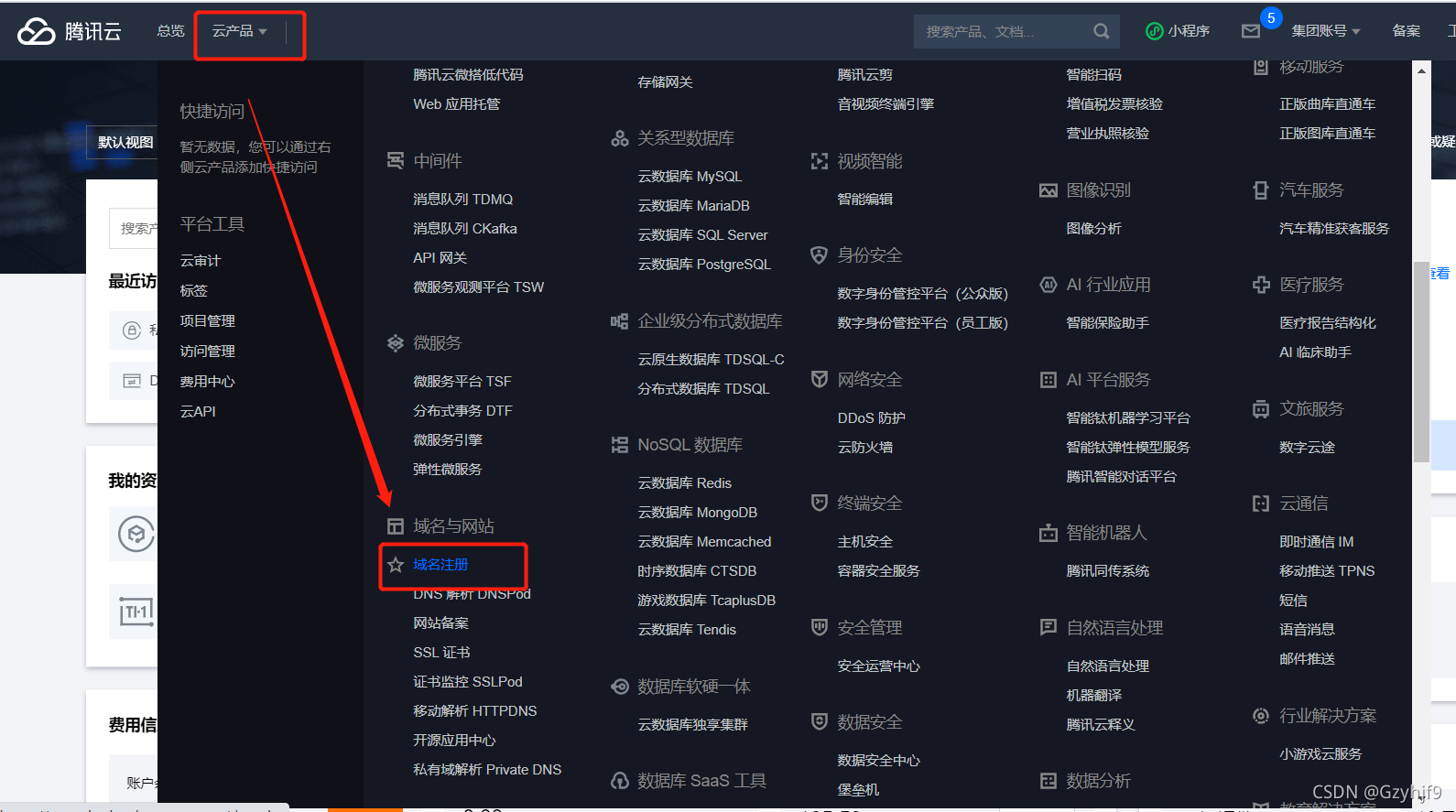
Task: Click the 中间件 category icon
Action: coord(396,161)
